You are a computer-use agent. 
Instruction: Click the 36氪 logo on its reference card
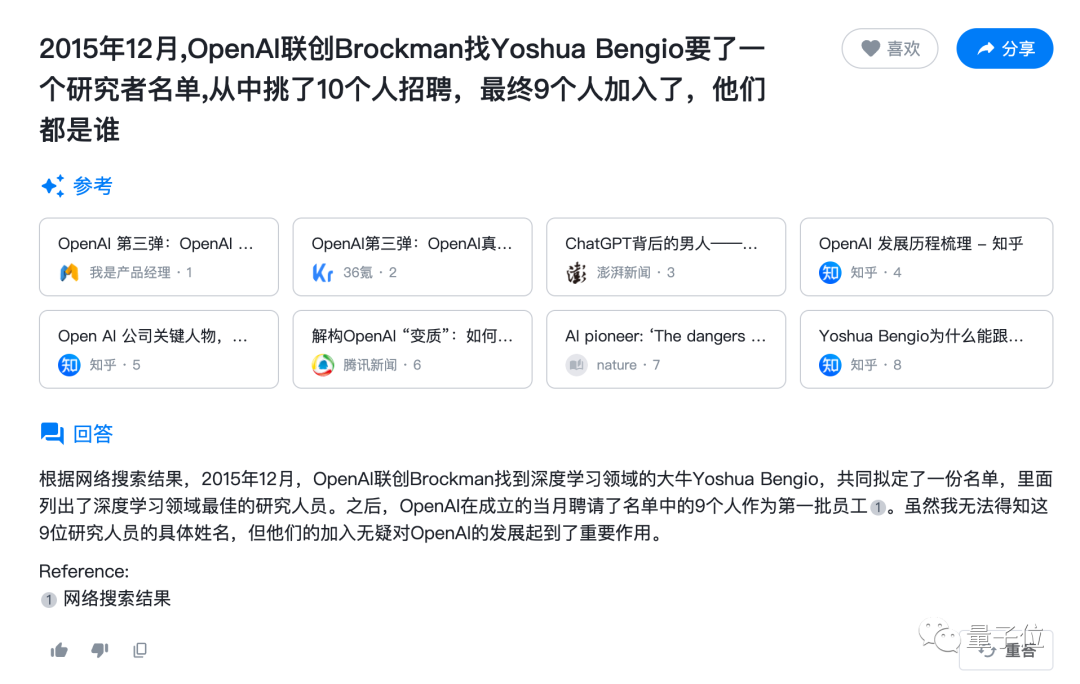click(322, 272)
